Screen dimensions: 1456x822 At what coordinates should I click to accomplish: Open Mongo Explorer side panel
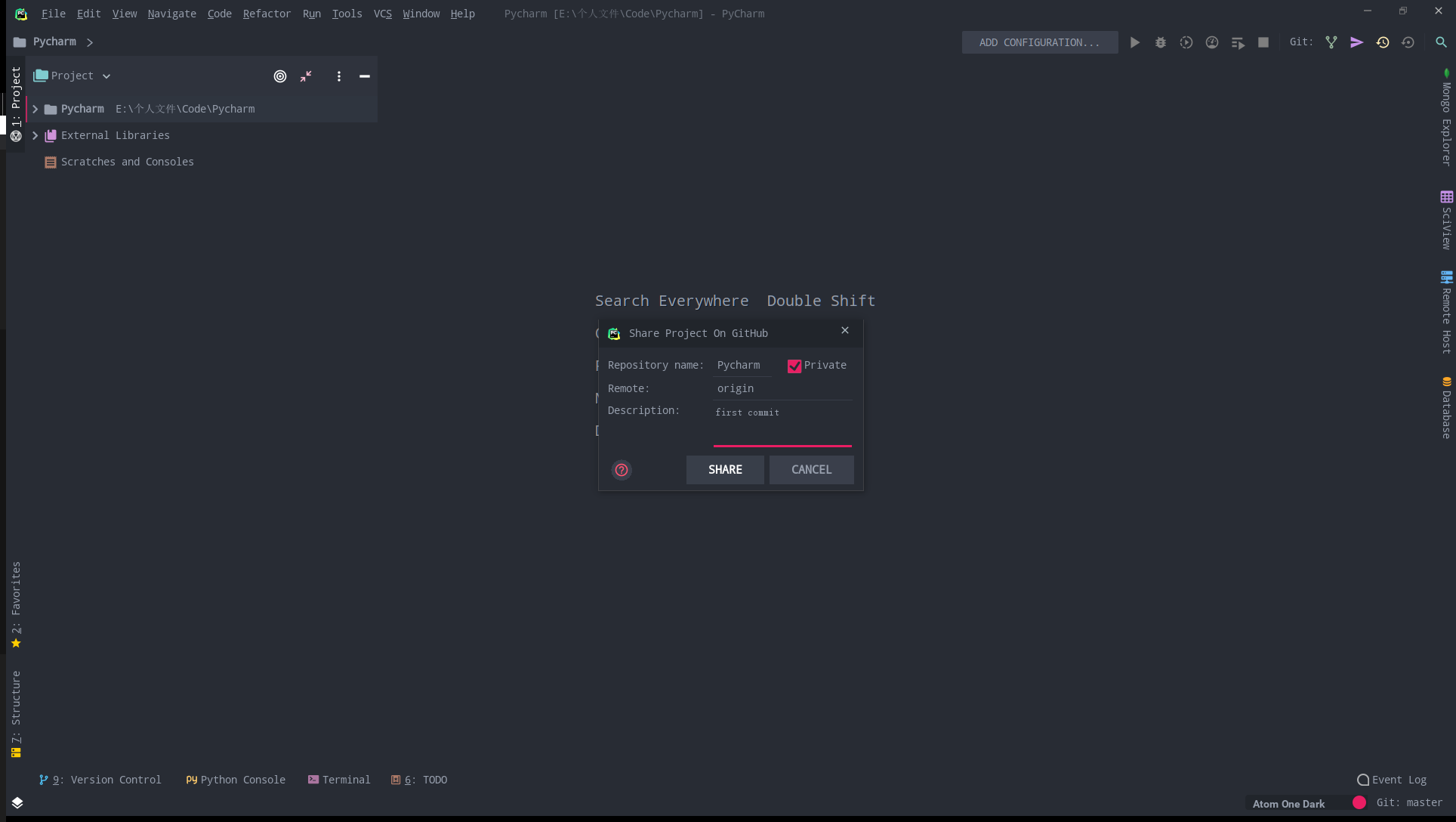pos(1446,117)
